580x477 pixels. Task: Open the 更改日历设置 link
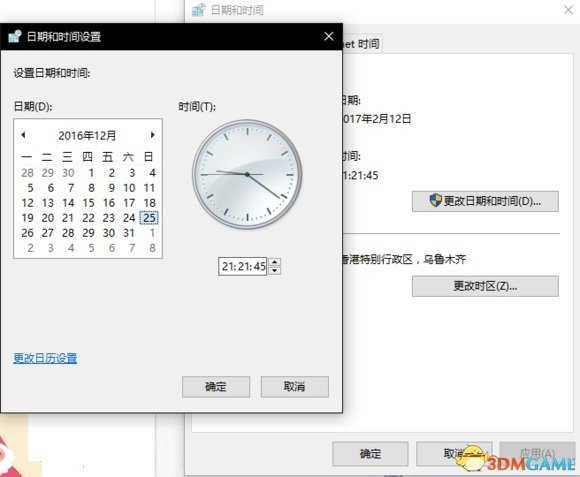click(x=45, y=358)
